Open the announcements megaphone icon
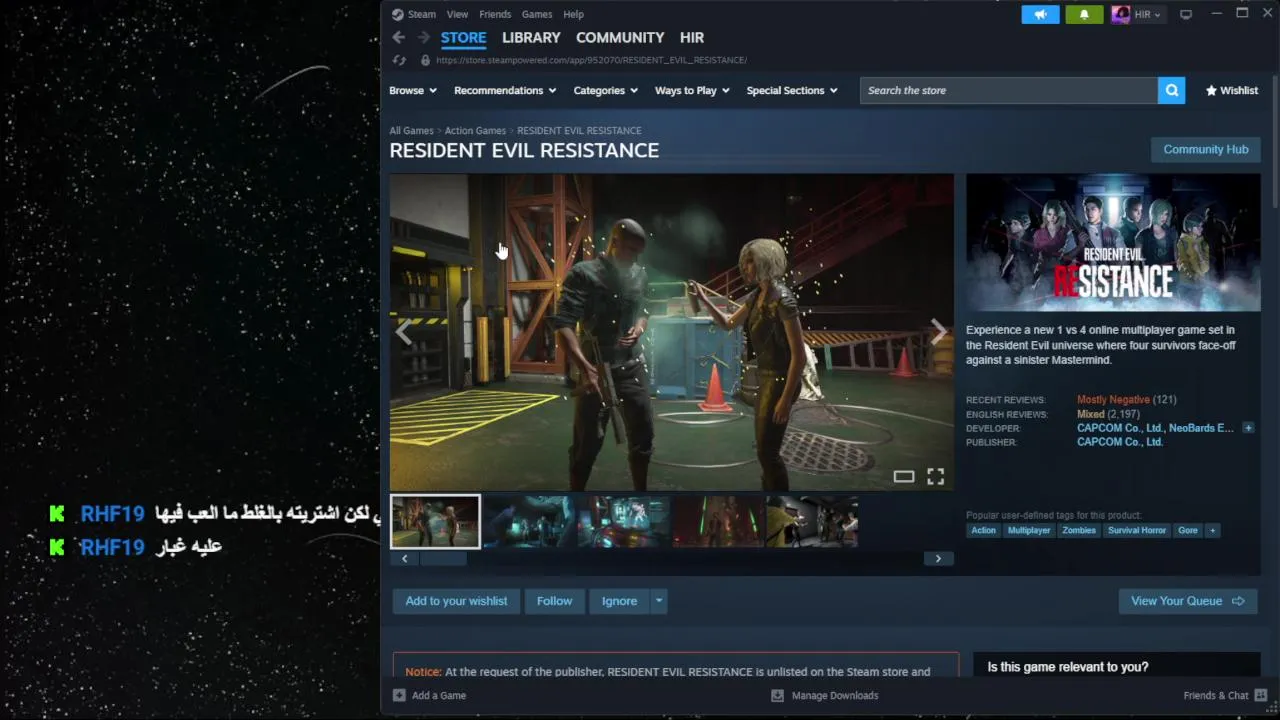Viewport: 1280px width, 720px height. 1040,14
